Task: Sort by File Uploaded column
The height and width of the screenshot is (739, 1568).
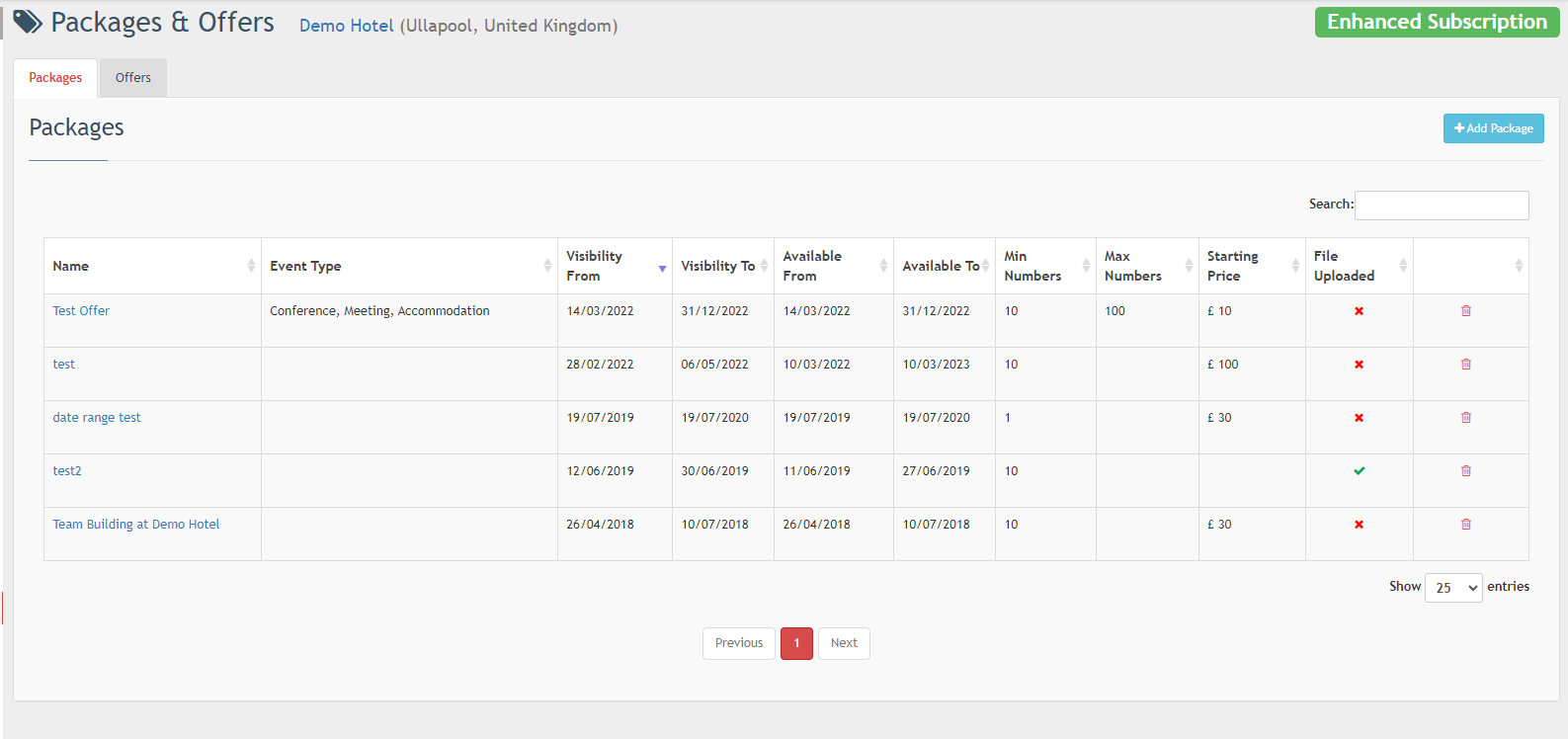Action: coord(1359,266)
